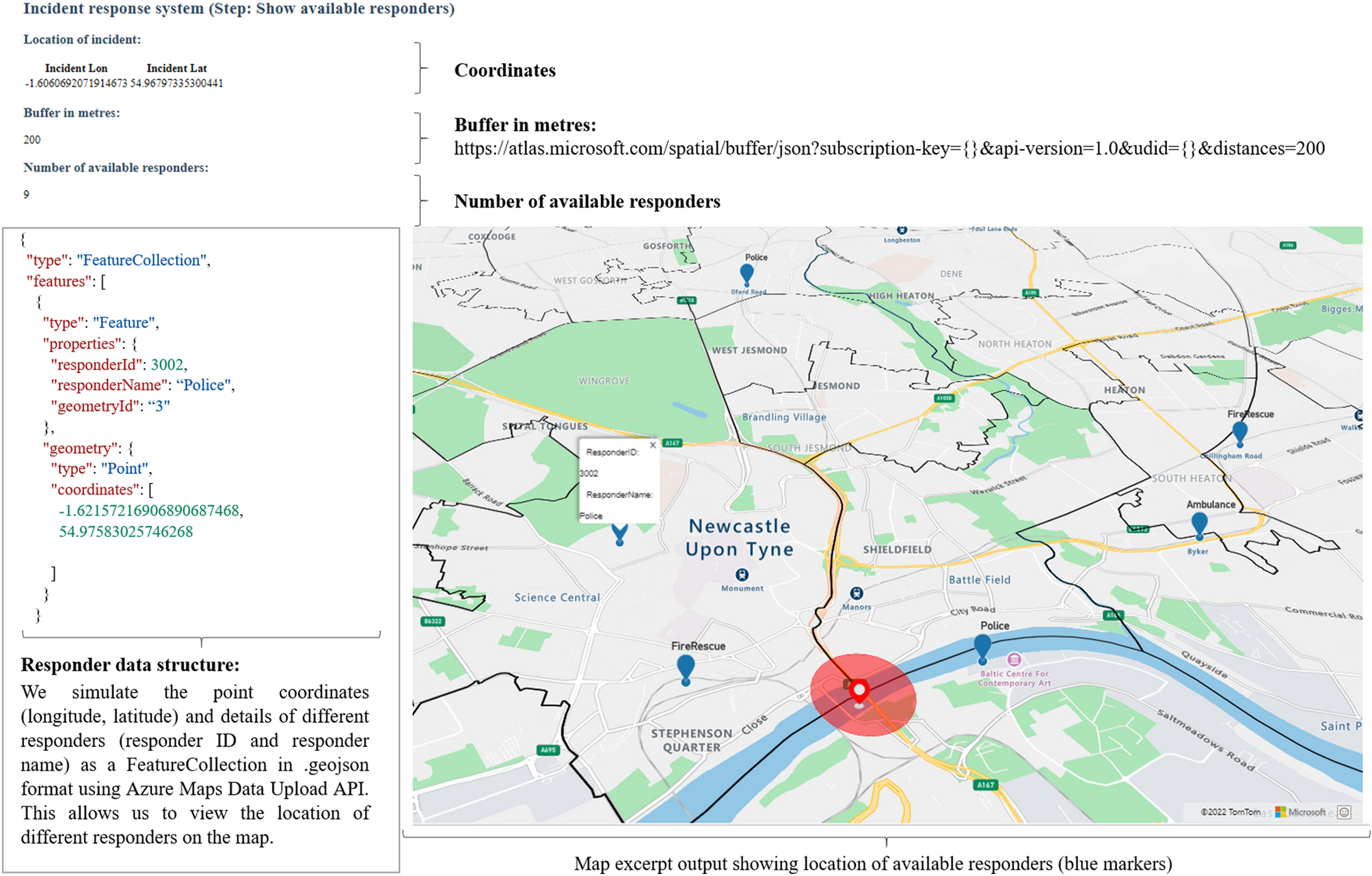Click the TomTom copyright link
This screenshot has width=1372, height=876.
point(1230,812)
